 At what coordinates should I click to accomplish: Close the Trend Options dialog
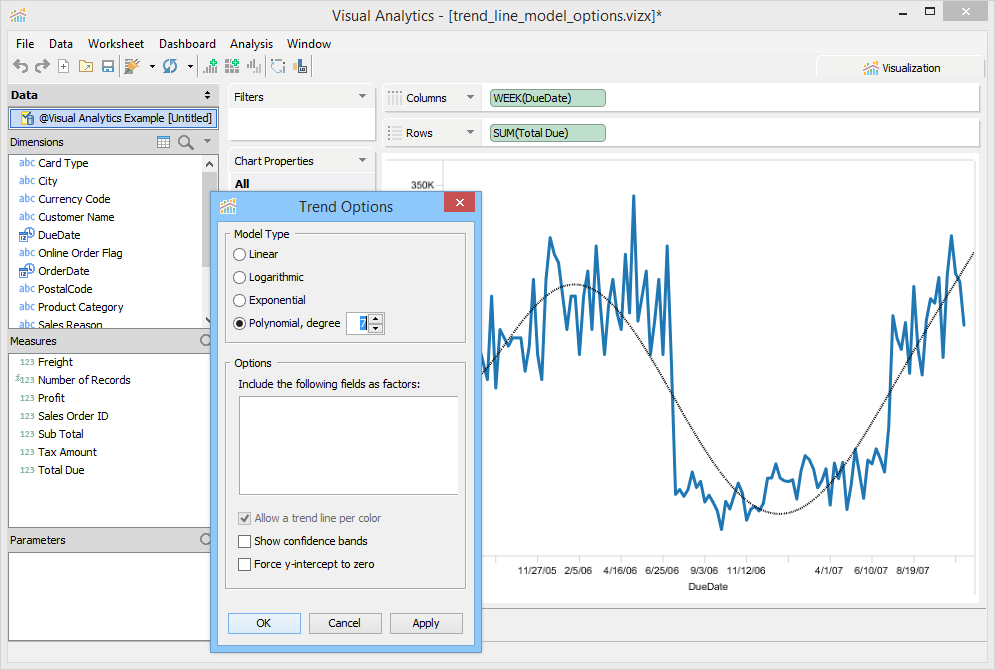[x=460, y=202]
